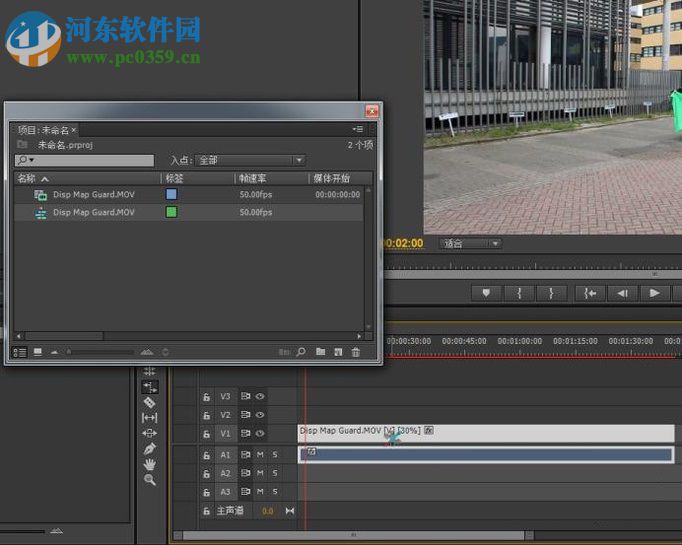Toggle sync lock for track A1
This screenshot has width=682, height=545.
(x=245, y=455)
